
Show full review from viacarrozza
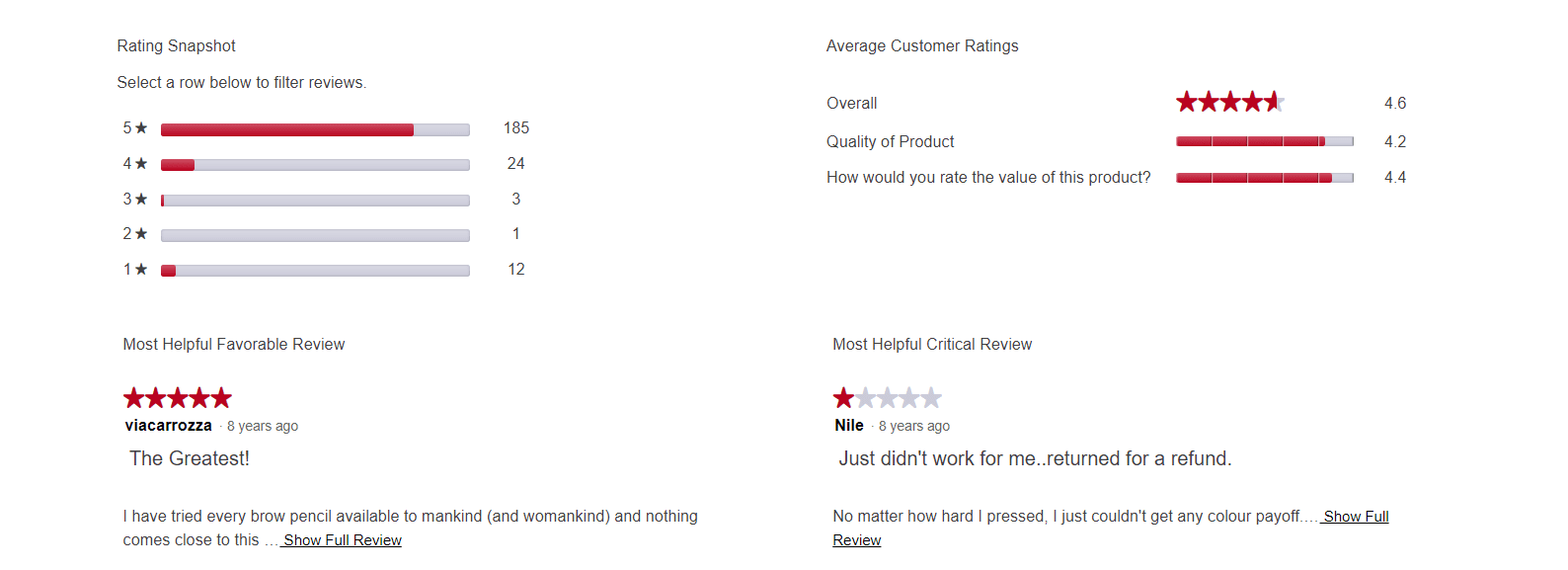coord(343,540)
